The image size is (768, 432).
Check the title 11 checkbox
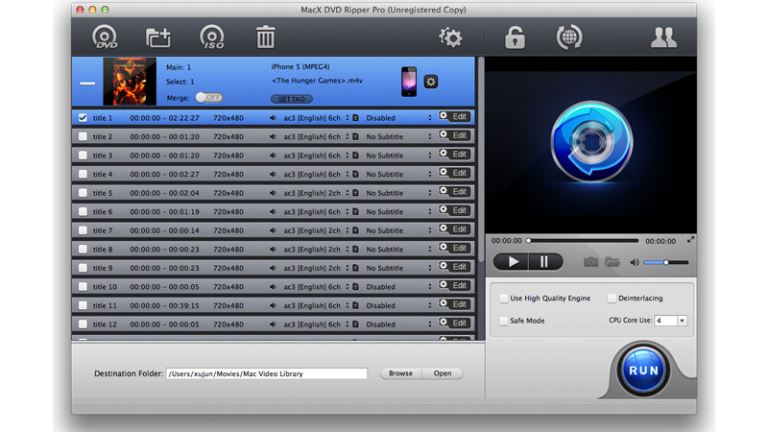[83, 305]
